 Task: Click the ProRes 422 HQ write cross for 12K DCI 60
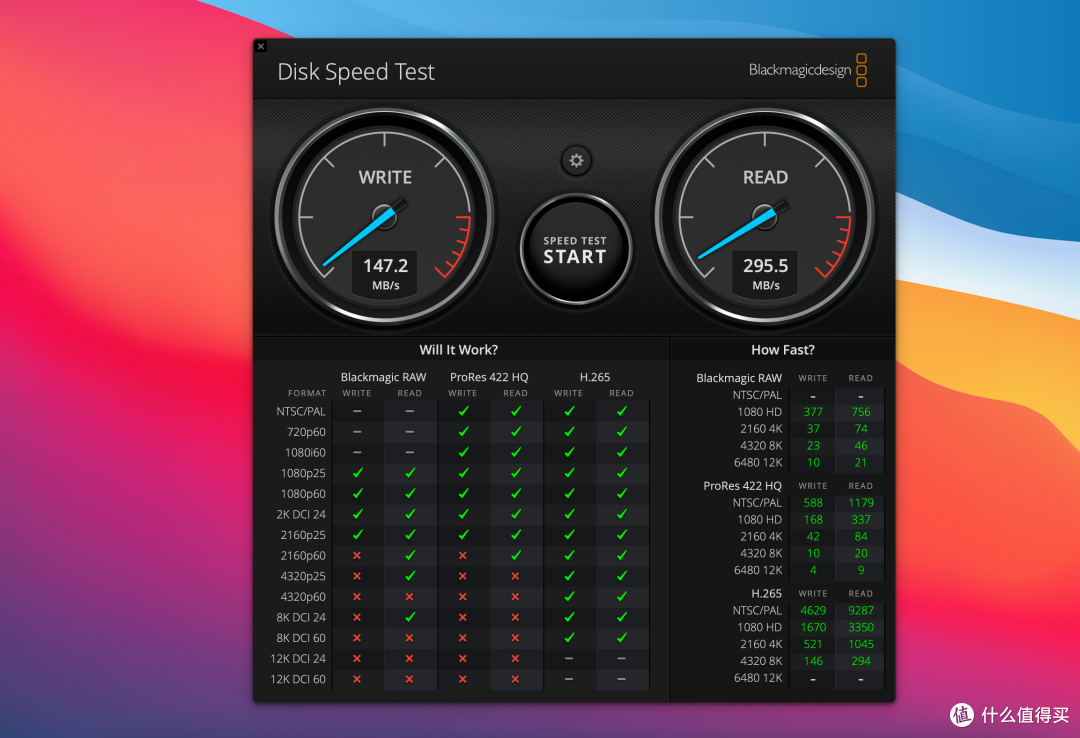coord(462,679)
